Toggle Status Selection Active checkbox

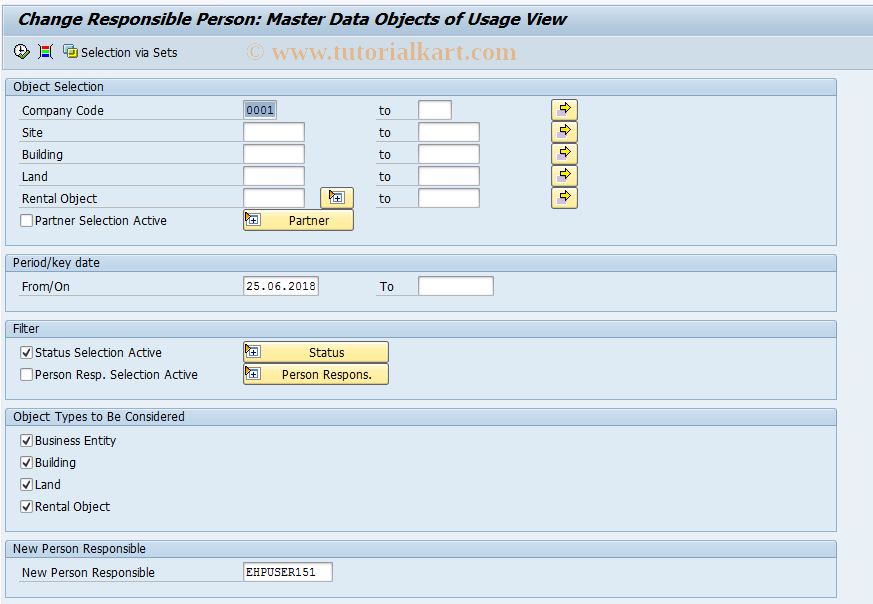click(x=26, y=352)
